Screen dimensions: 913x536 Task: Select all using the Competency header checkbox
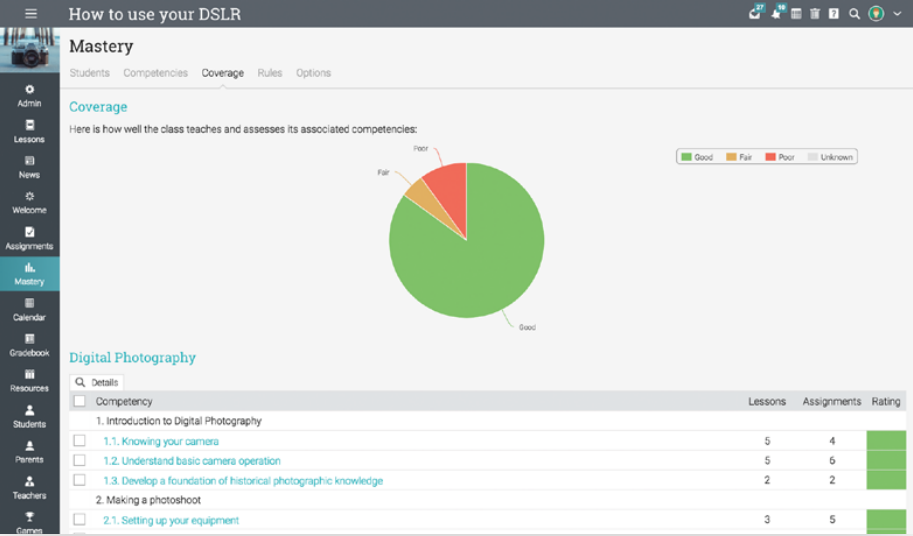click(79, 401)
